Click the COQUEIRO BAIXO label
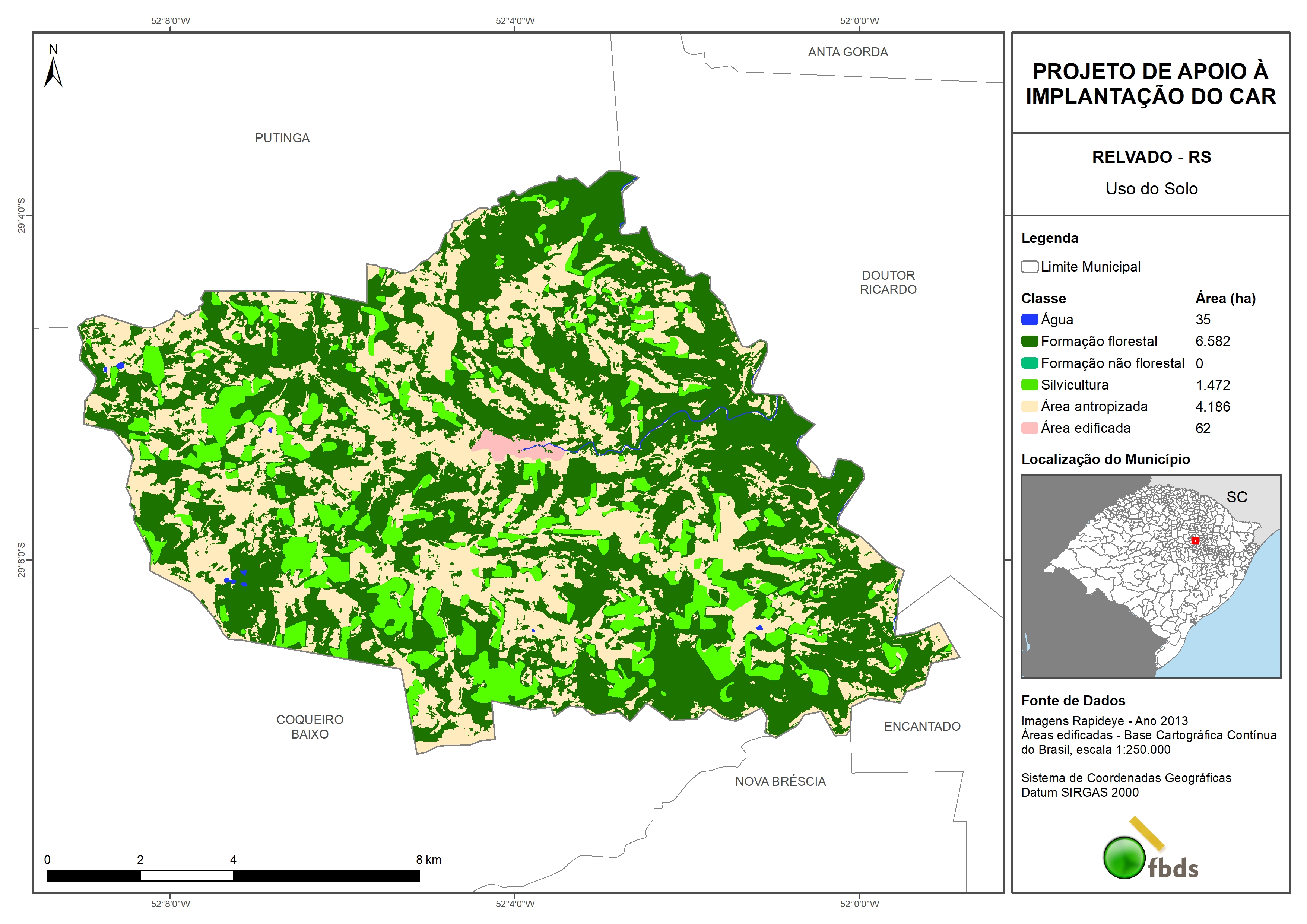 click(310, 727)
